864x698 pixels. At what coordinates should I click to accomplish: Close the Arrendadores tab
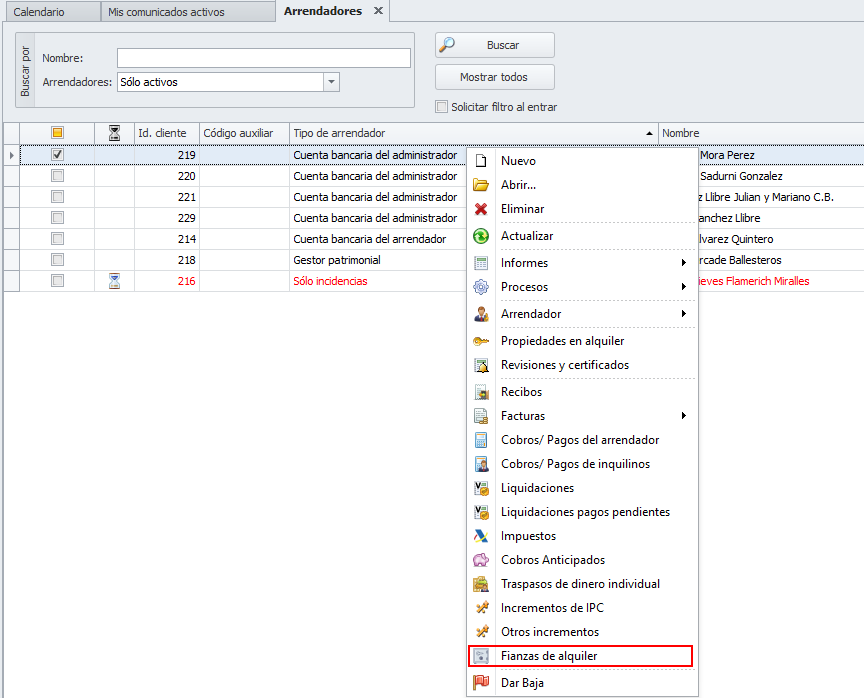coord(378,11)
